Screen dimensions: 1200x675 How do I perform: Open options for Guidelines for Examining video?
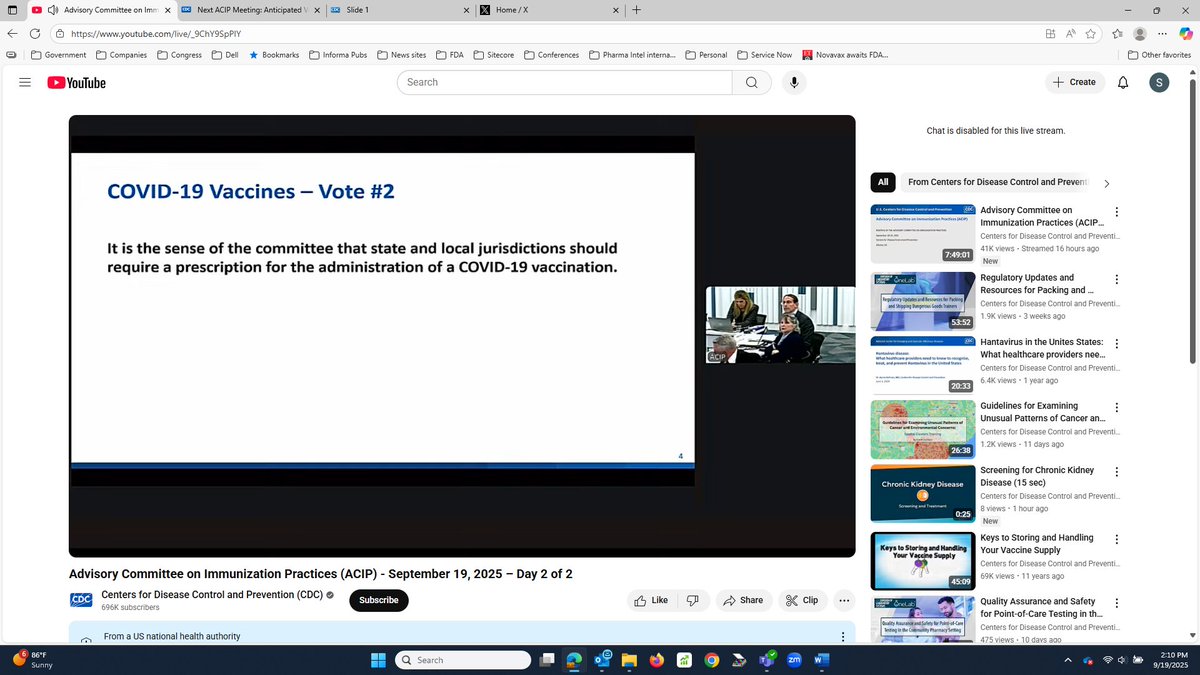tap(1117, 408)
